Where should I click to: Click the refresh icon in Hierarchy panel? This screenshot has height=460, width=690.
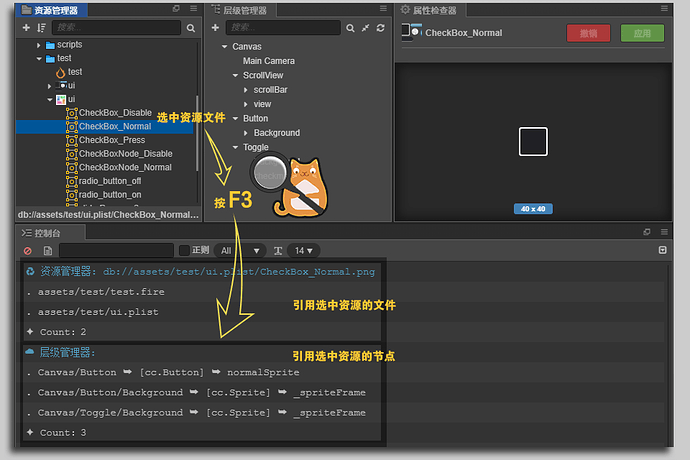(381, 28)
